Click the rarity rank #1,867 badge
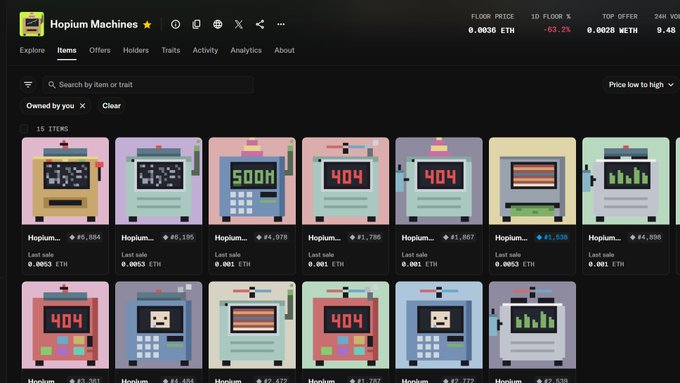This screenshot has height=383, width=680. coord(459,238)
